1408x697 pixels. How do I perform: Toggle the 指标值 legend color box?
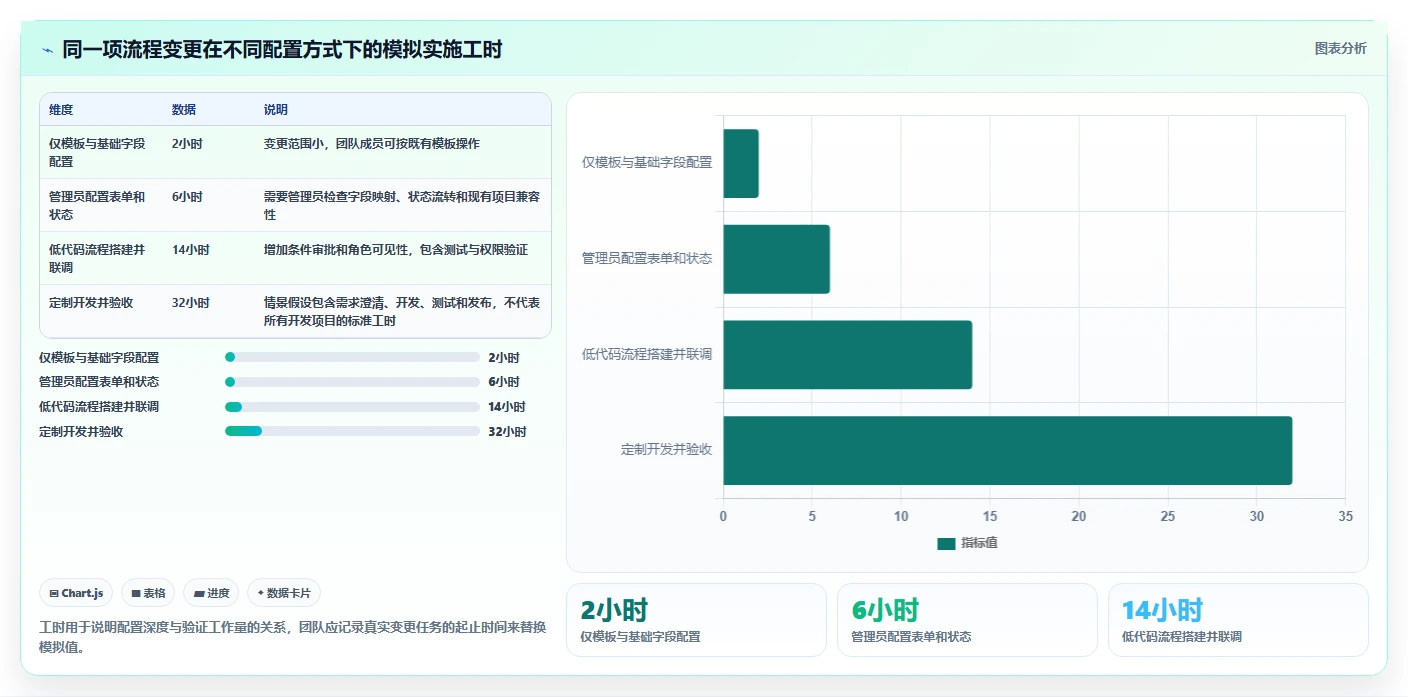pyautogui.click(x=946, y=543)
